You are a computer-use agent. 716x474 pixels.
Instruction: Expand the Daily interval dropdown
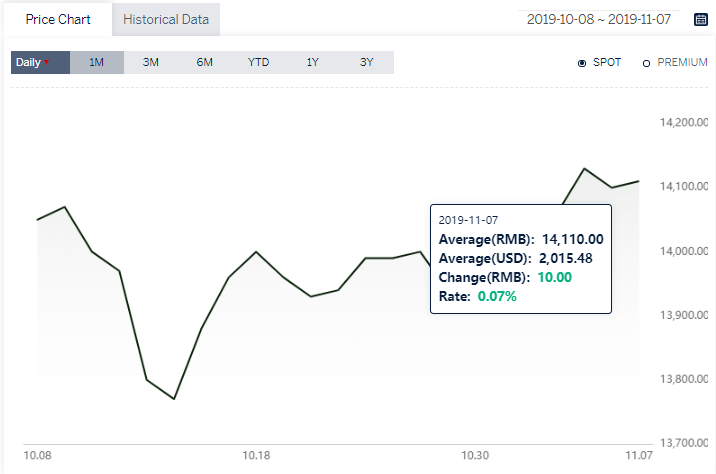(41, 63)
